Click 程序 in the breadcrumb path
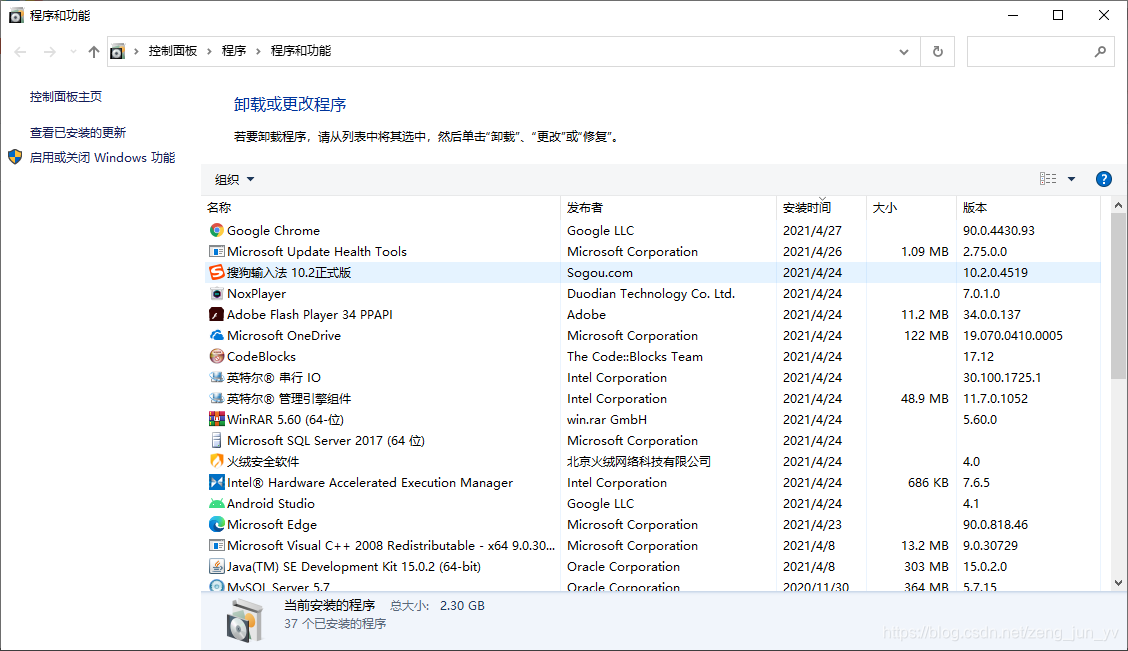The width and height of the screenshot is (1128, 651). [x=234, y=51]
